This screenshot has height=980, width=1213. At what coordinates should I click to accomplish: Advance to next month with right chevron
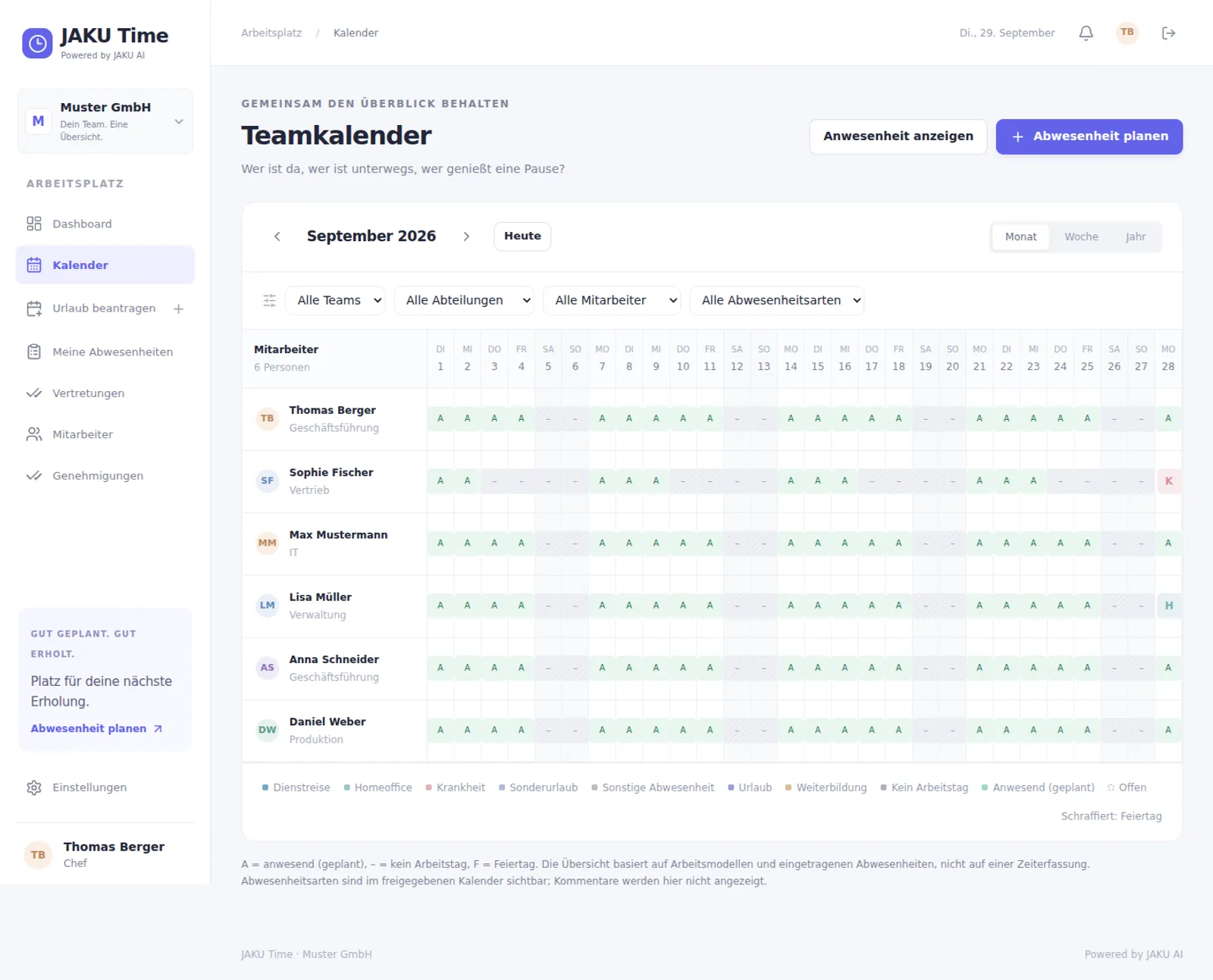pos(466,236)
